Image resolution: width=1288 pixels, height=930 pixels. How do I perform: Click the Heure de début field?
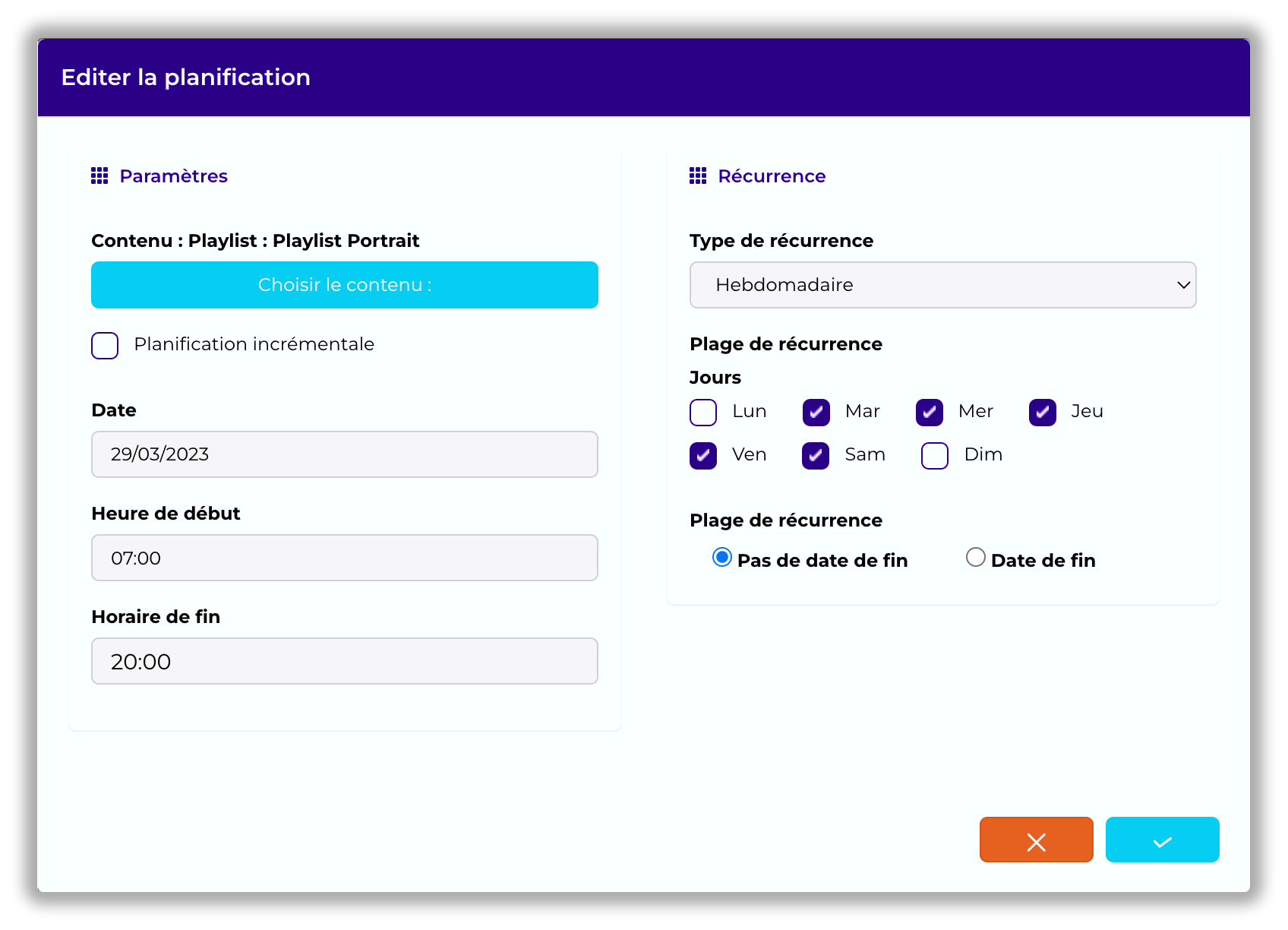344,558
